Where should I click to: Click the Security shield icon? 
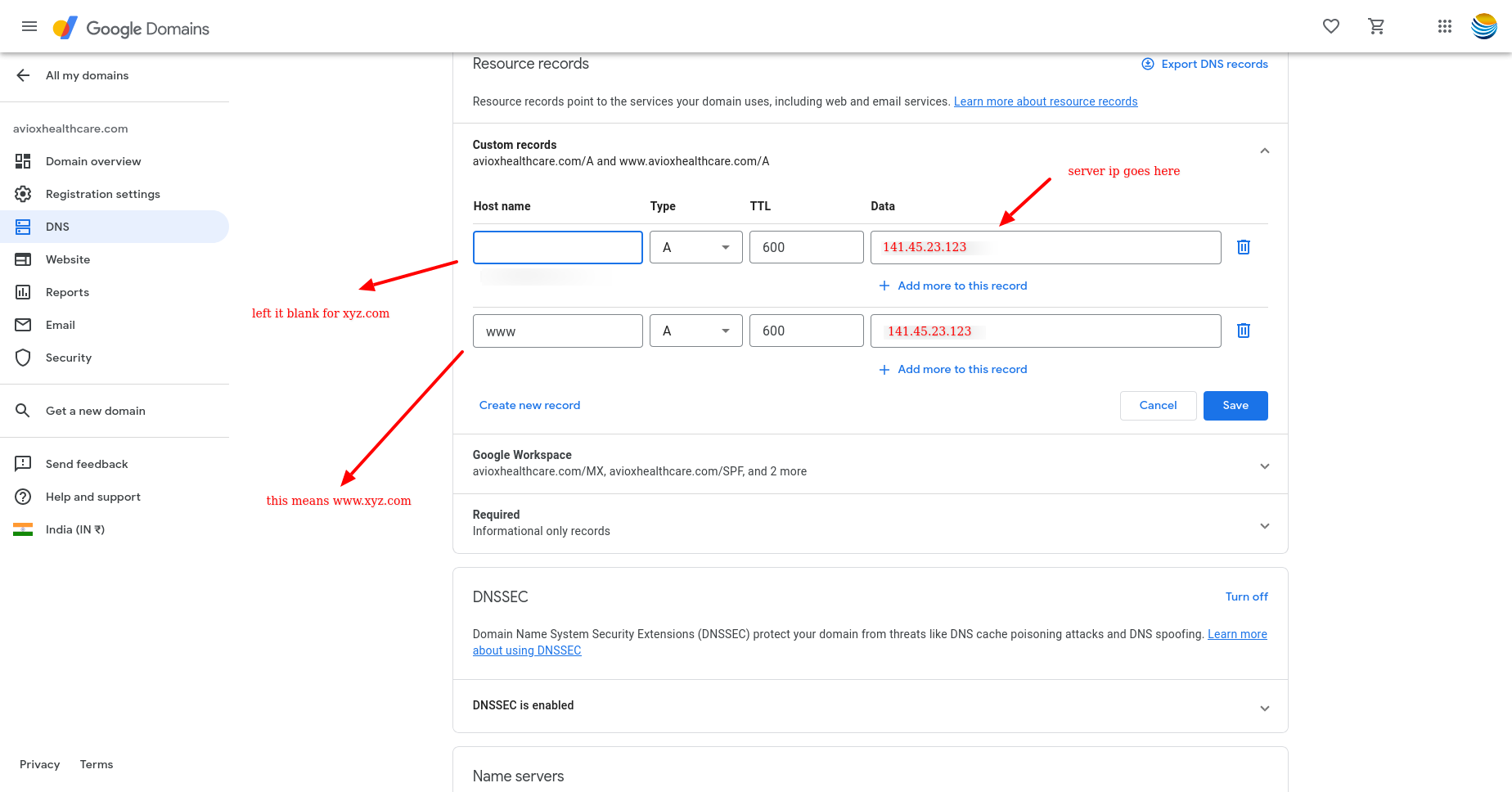(23, 358)
